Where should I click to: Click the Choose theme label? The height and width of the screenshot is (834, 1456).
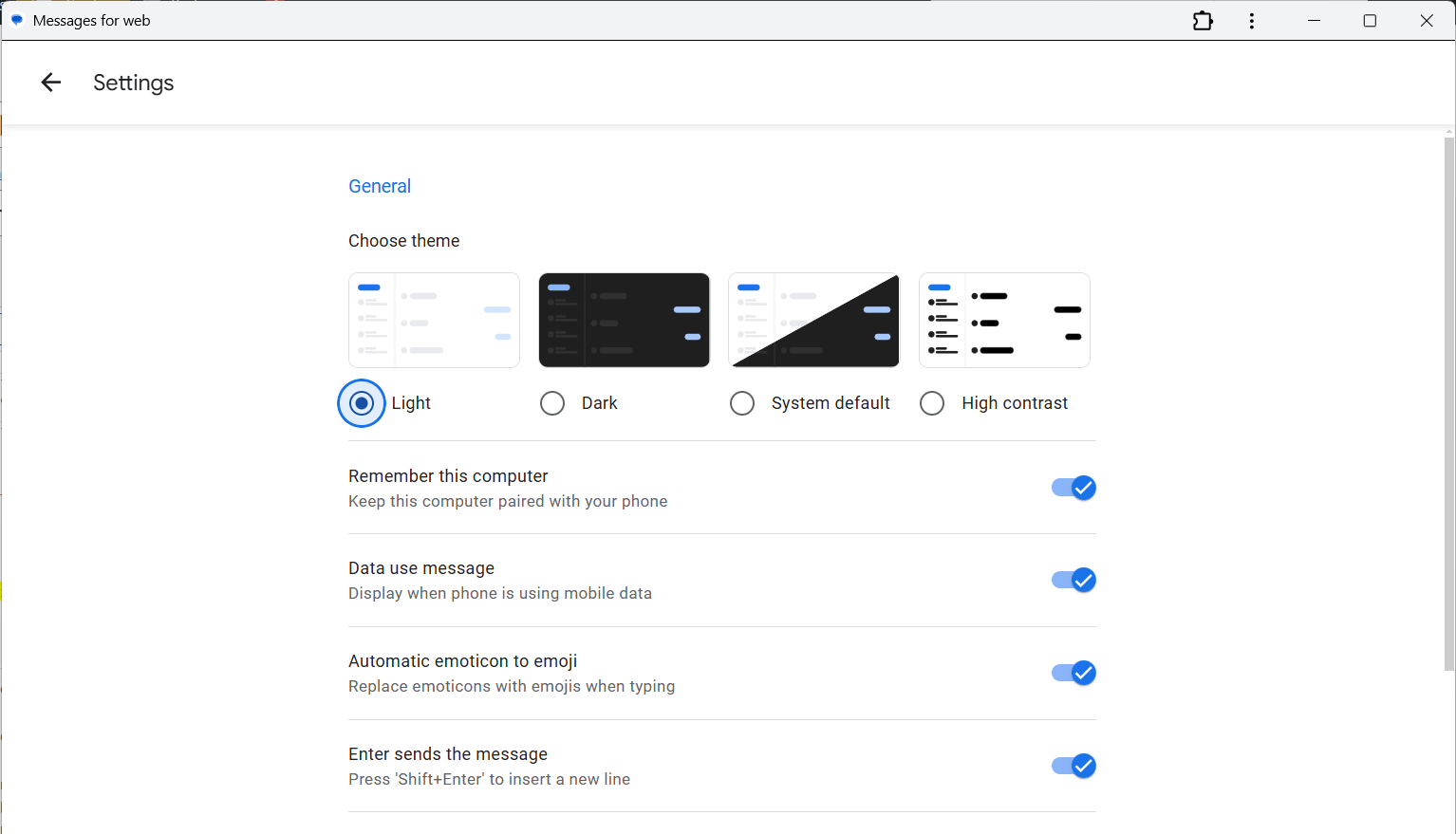(404, 241)
